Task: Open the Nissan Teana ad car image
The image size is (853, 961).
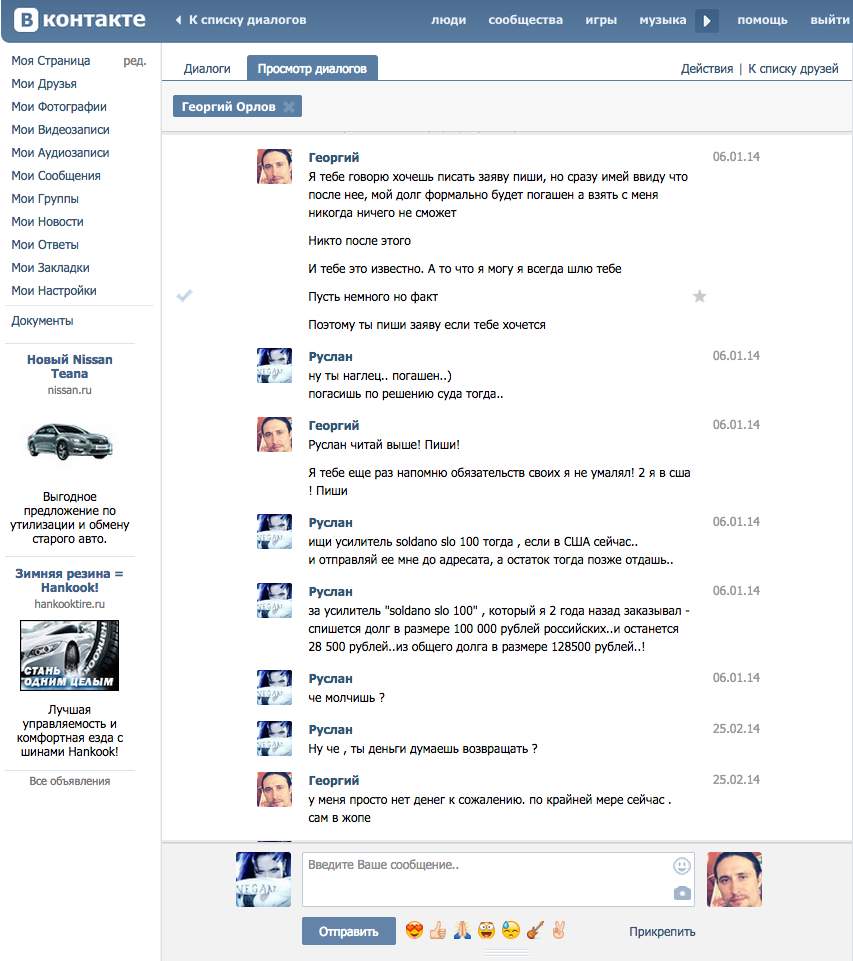Action: [x=69, y=441]
